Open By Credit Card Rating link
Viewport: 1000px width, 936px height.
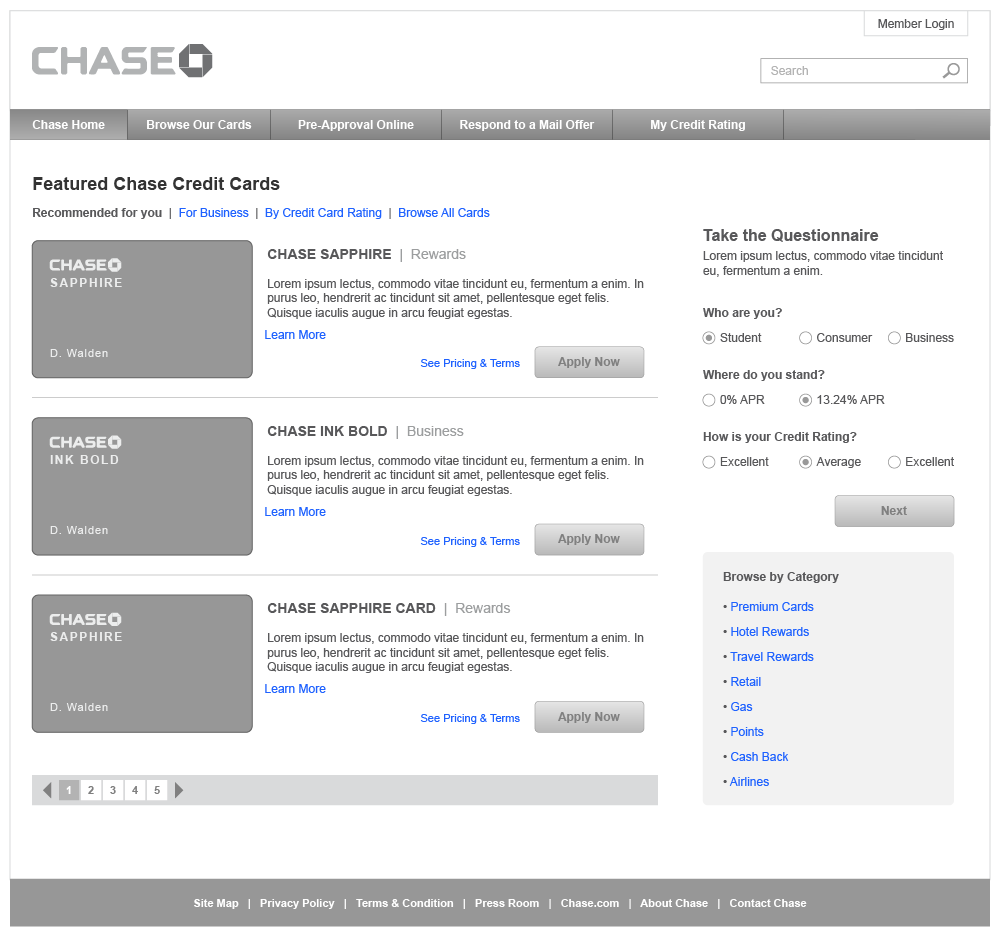point(323,212)
